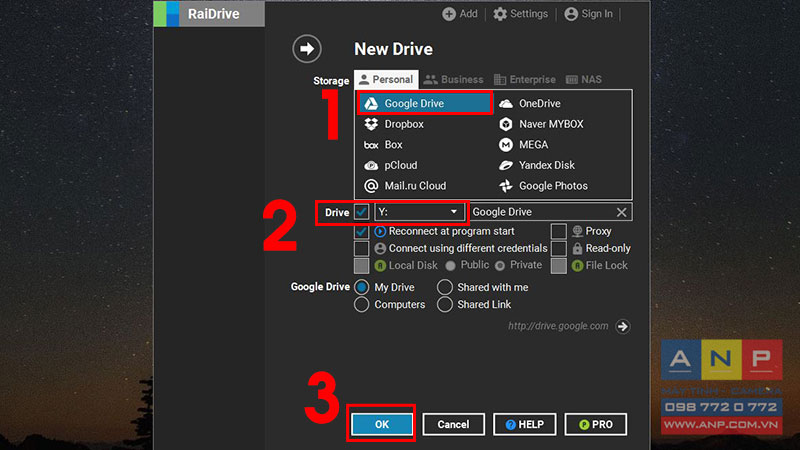Select the Box storage icon

(x=371, y=145)
